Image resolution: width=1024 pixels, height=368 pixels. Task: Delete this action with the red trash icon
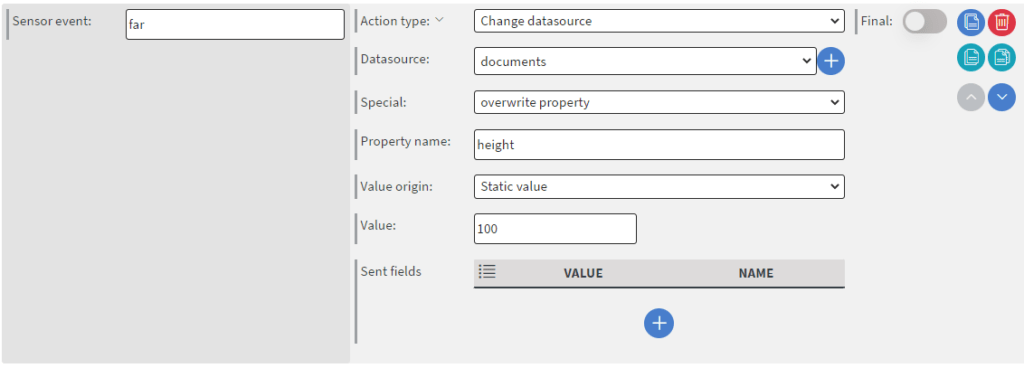pos(1002,22)
